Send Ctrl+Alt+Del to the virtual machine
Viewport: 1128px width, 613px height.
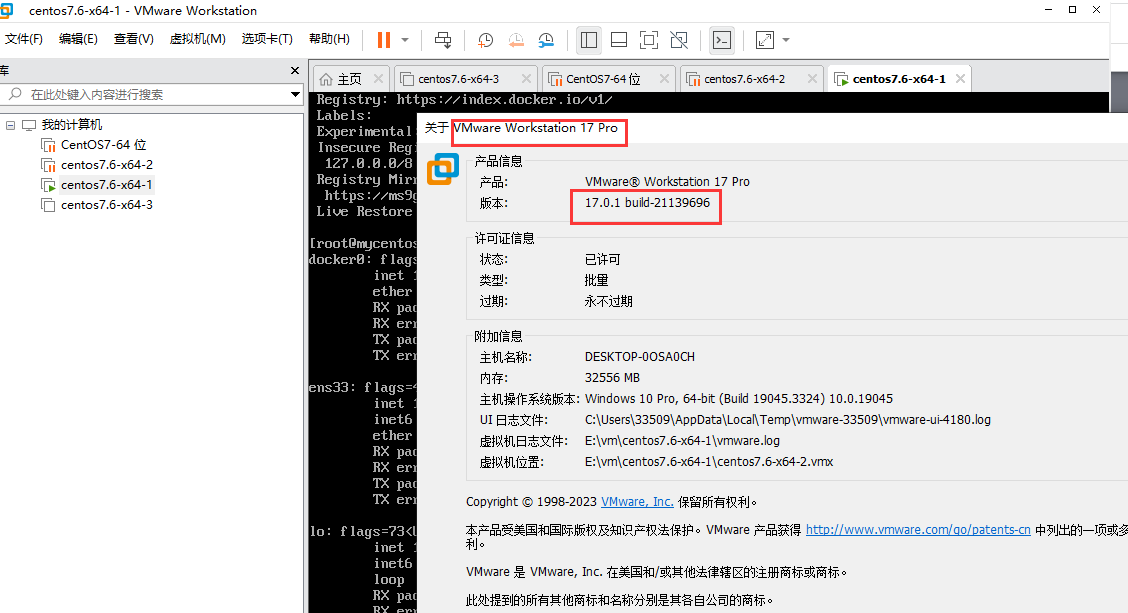[443, 40]
